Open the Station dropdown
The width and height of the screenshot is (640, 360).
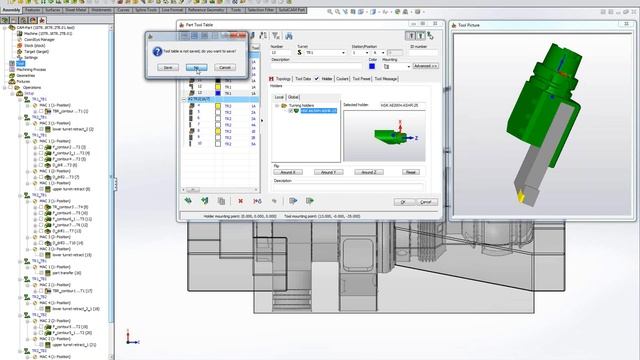359,53
